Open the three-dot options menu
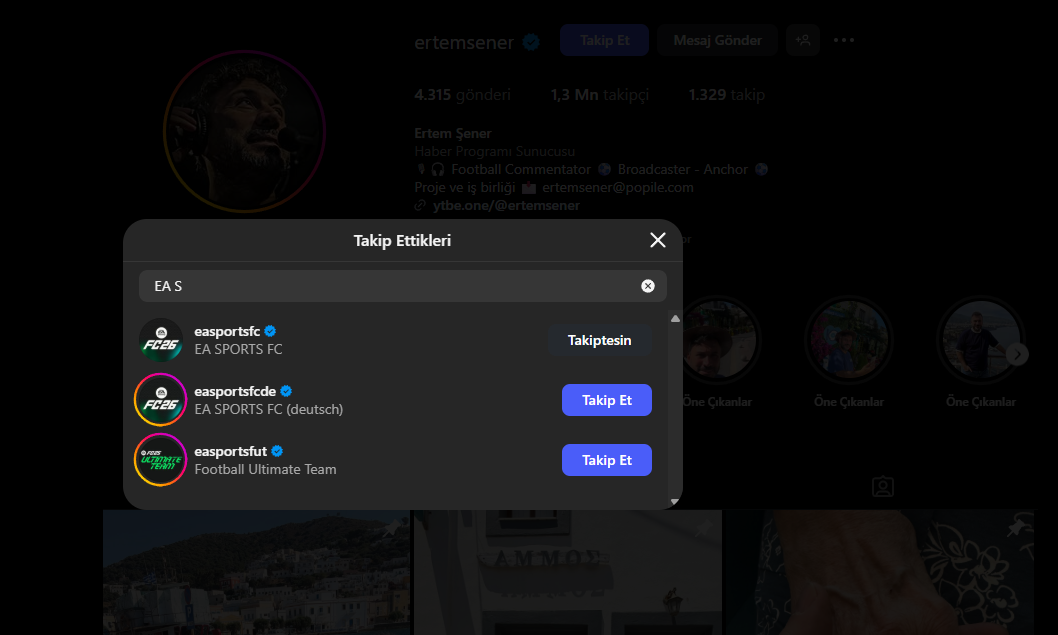 (843, 40)
